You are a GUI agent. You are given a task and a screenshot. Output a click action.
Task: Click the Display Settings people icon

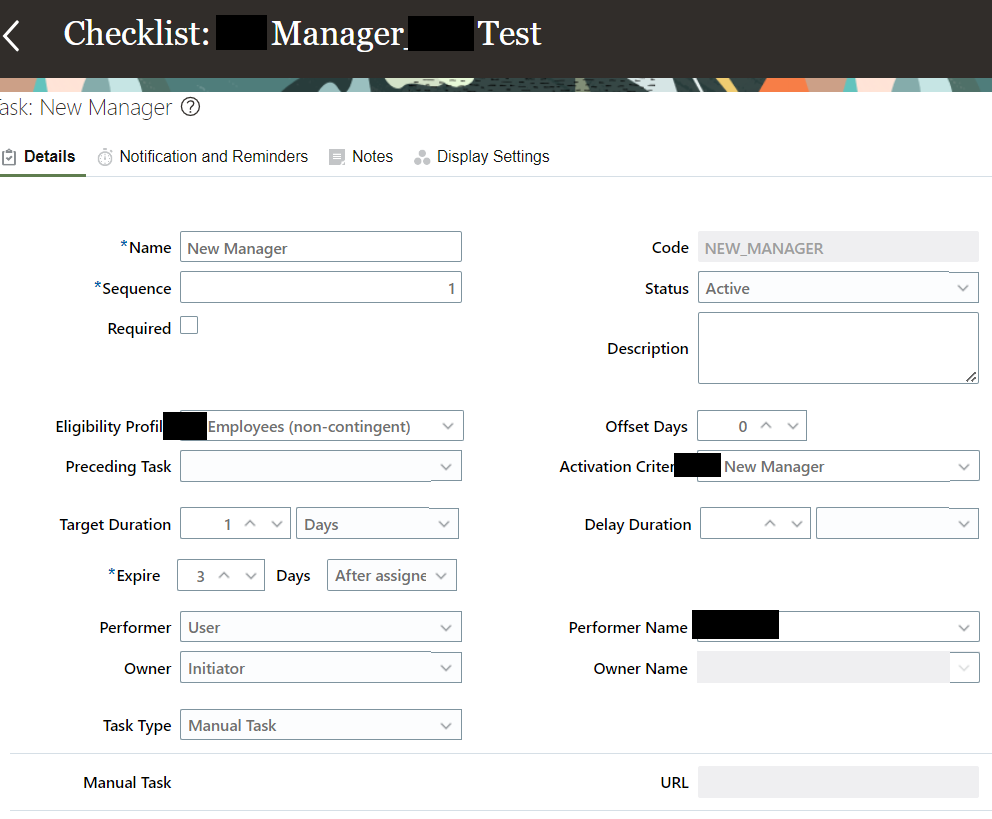click(422, 156)
